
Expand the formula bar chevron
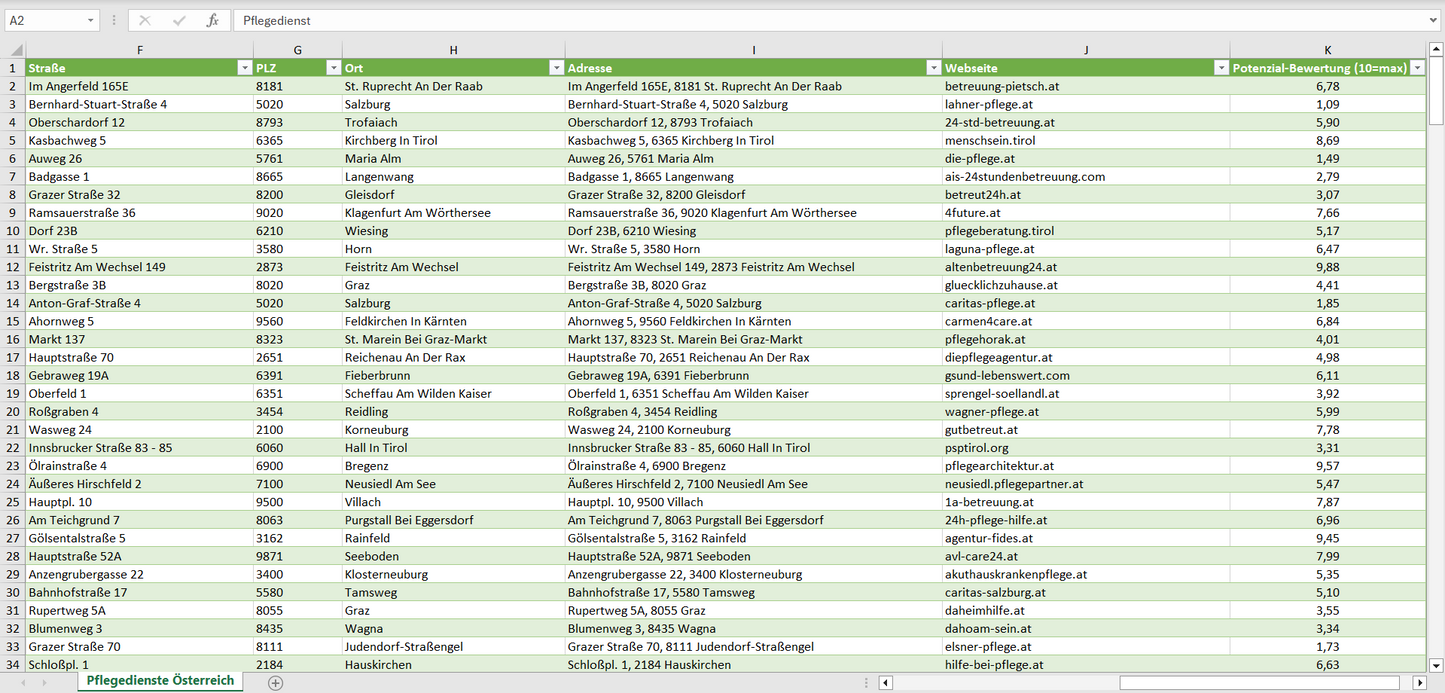point(1434,20)
